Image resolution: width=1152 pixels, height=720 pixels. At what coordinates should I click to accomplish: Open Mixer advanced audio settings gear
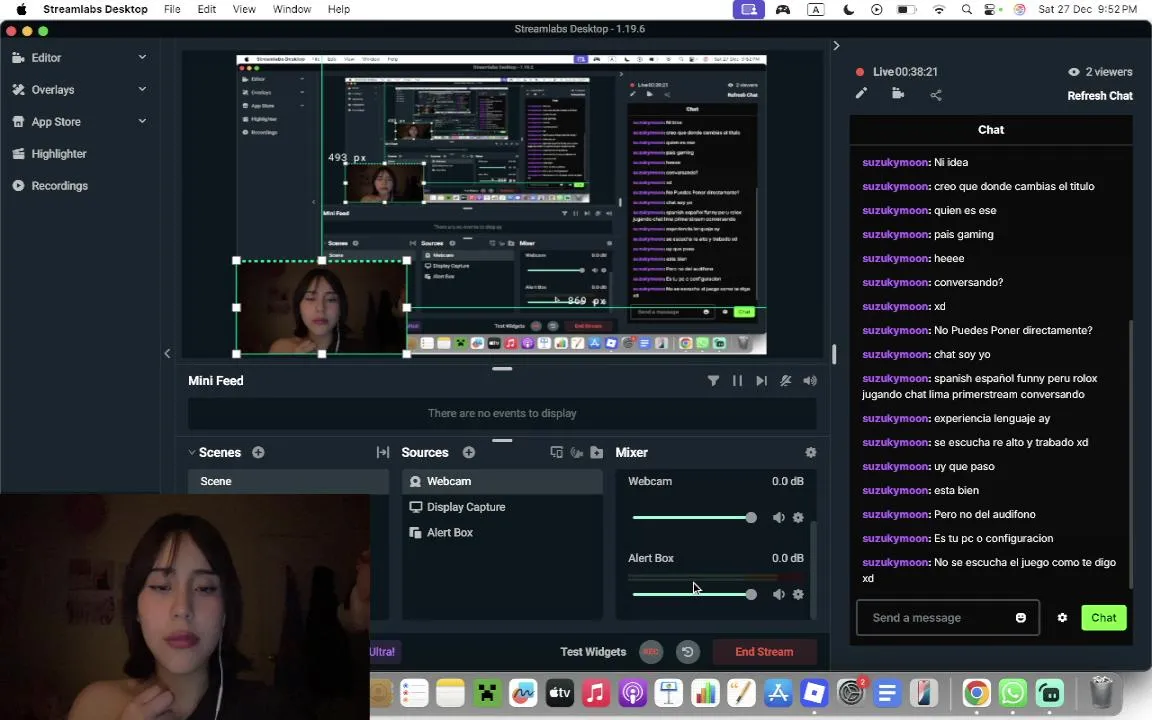coord(810,453)
